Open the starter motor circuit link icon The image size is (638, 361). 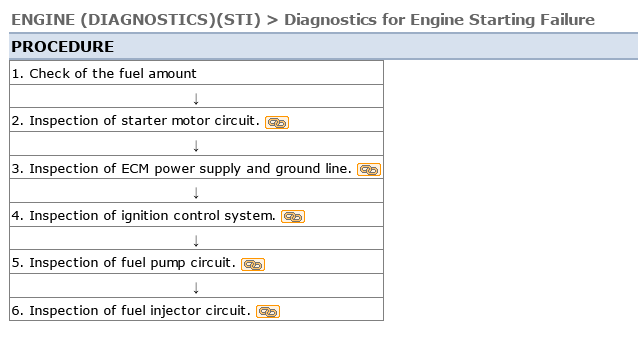(277, 123)
